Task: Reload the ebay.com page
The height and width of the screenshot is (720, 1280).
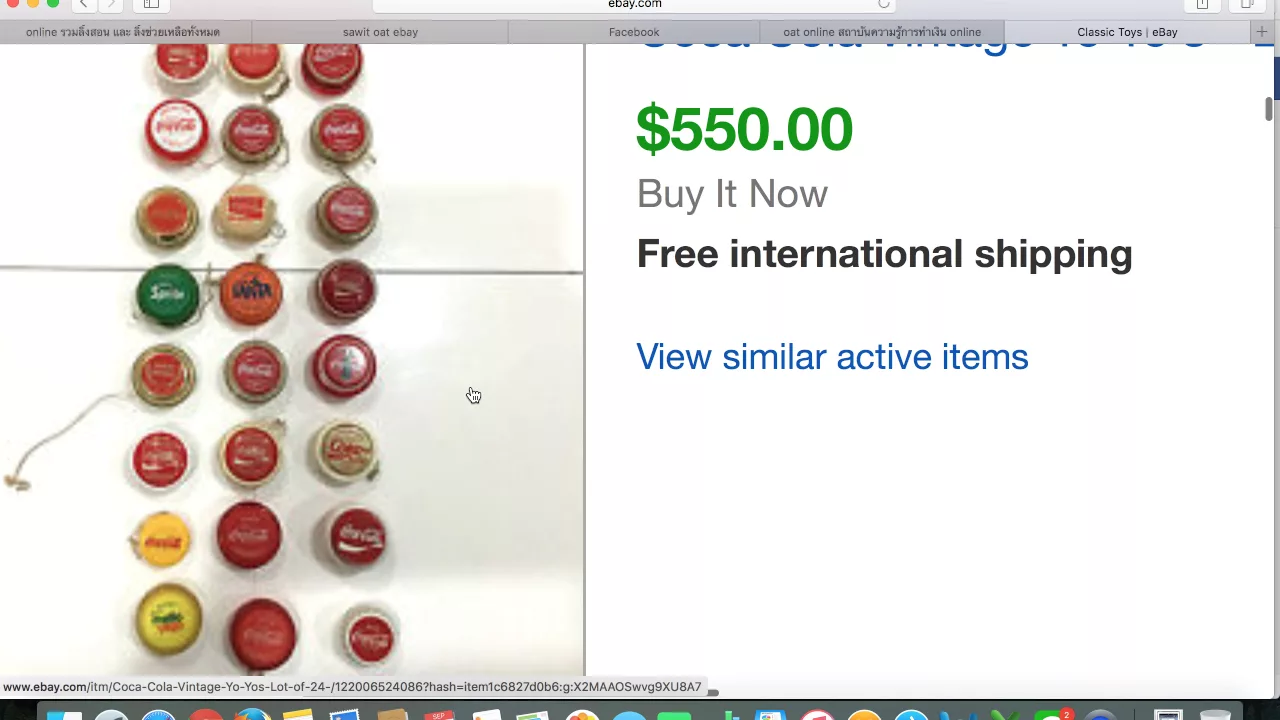Action: tap(883, 5)
